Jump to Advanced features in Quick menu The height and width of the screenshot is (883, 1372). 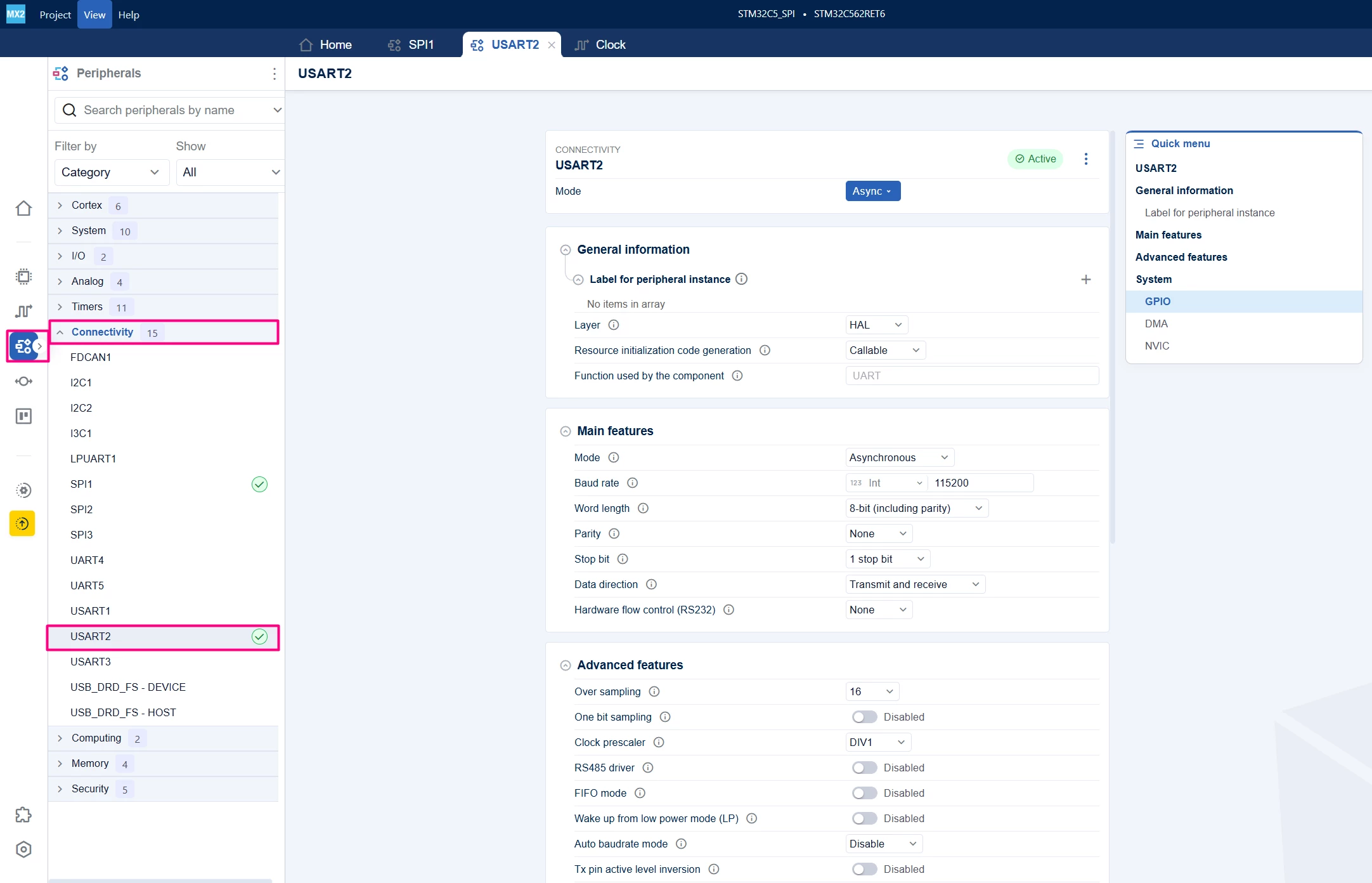click(x=1181, y=257)
